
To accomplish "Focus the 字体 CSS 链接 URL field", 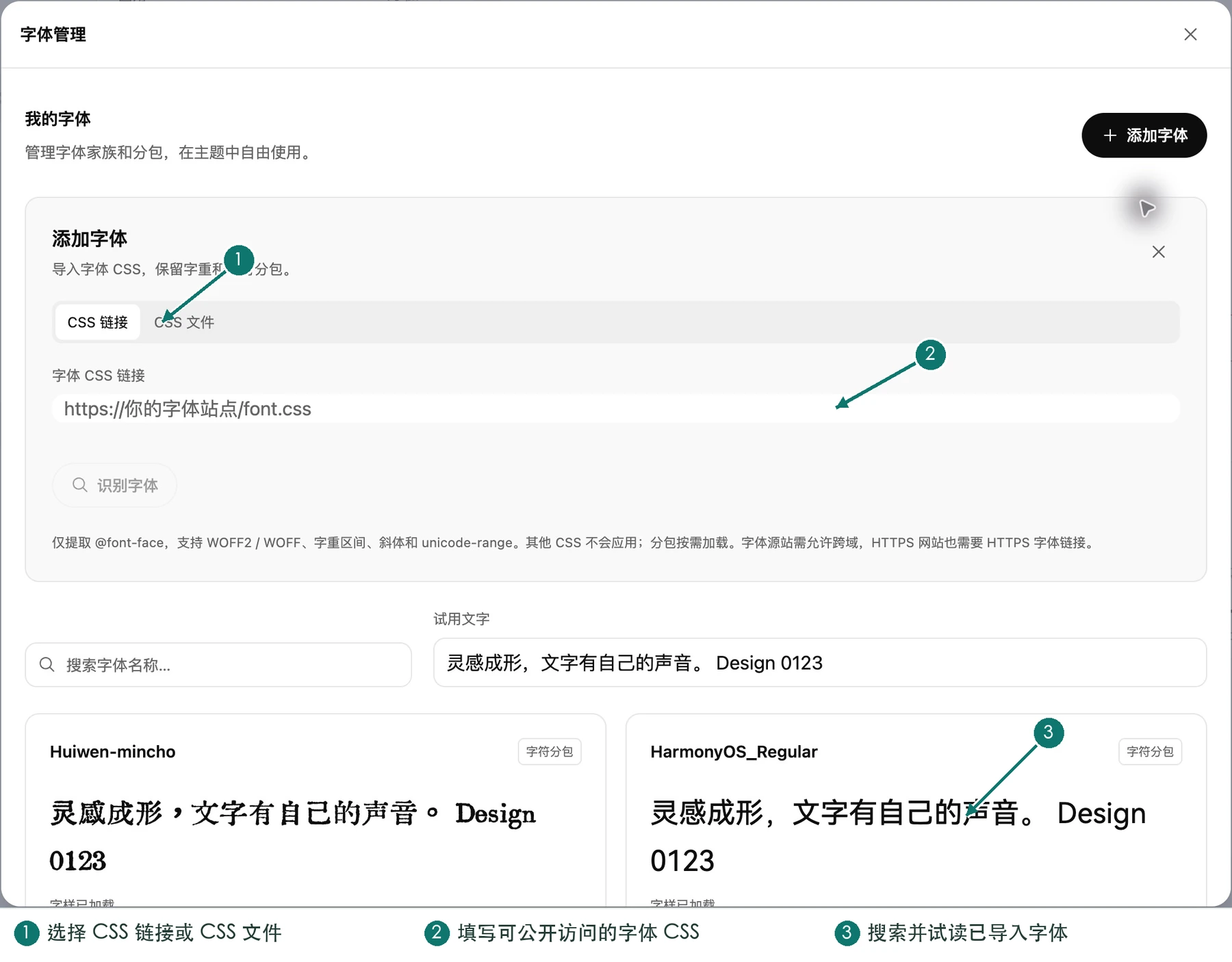I will click(x=615, y=408).
